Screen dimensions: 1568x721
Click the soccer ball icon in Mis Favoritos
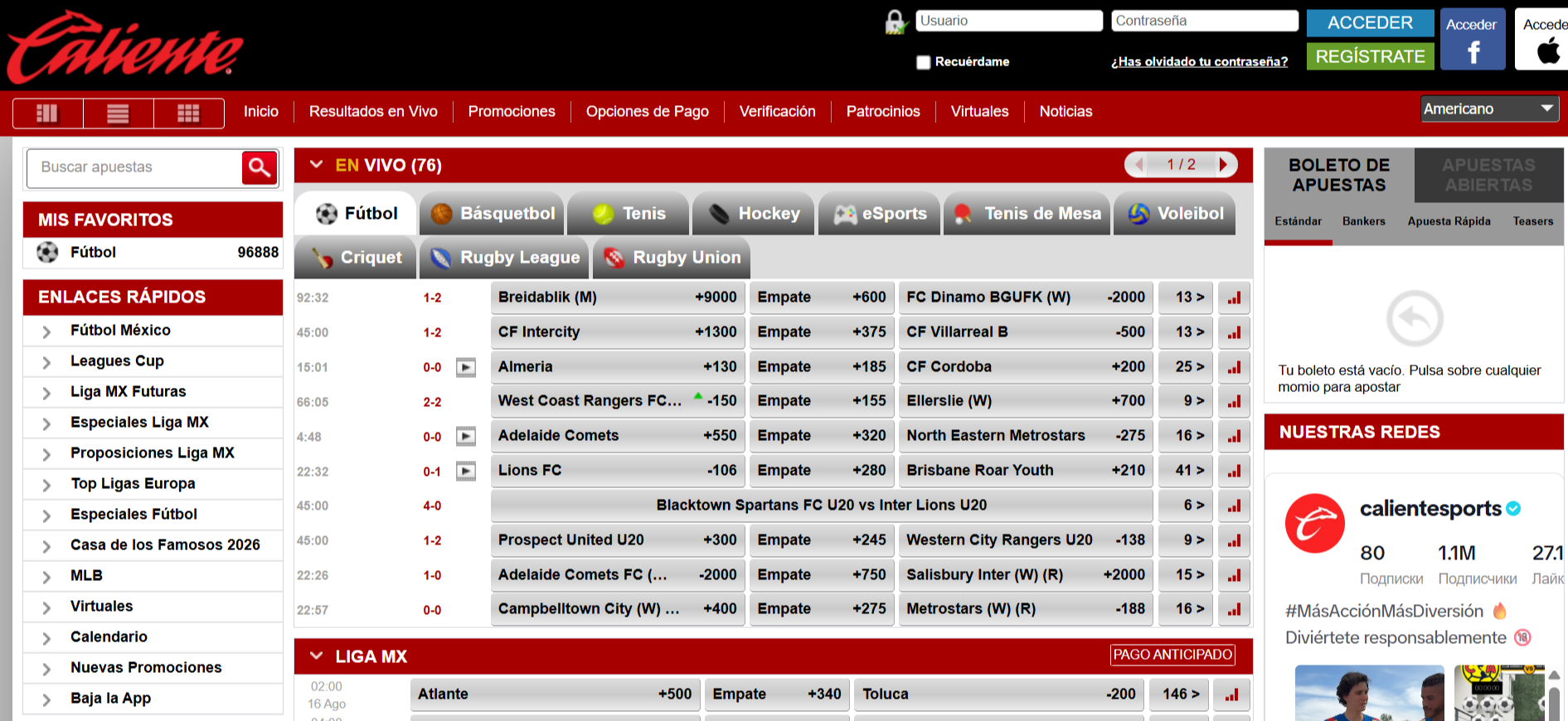point(47,252)
